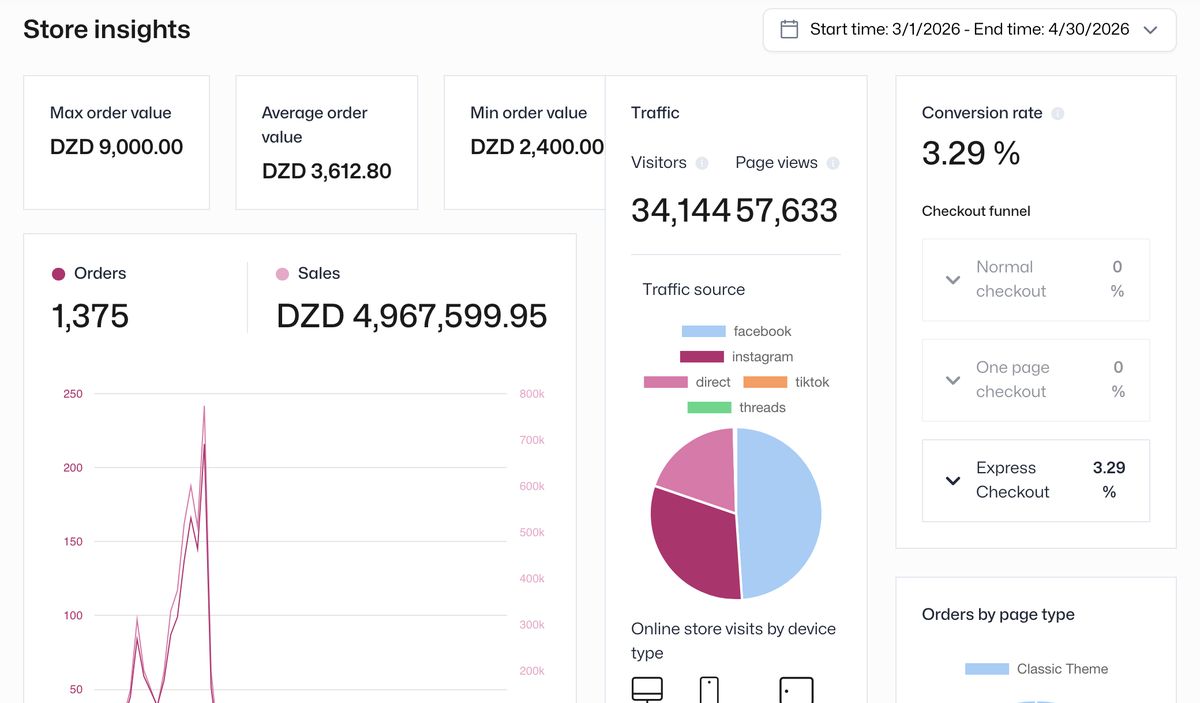Click the info icon beside Visitors
1200x703 pixels.
[x=702, y=163]
